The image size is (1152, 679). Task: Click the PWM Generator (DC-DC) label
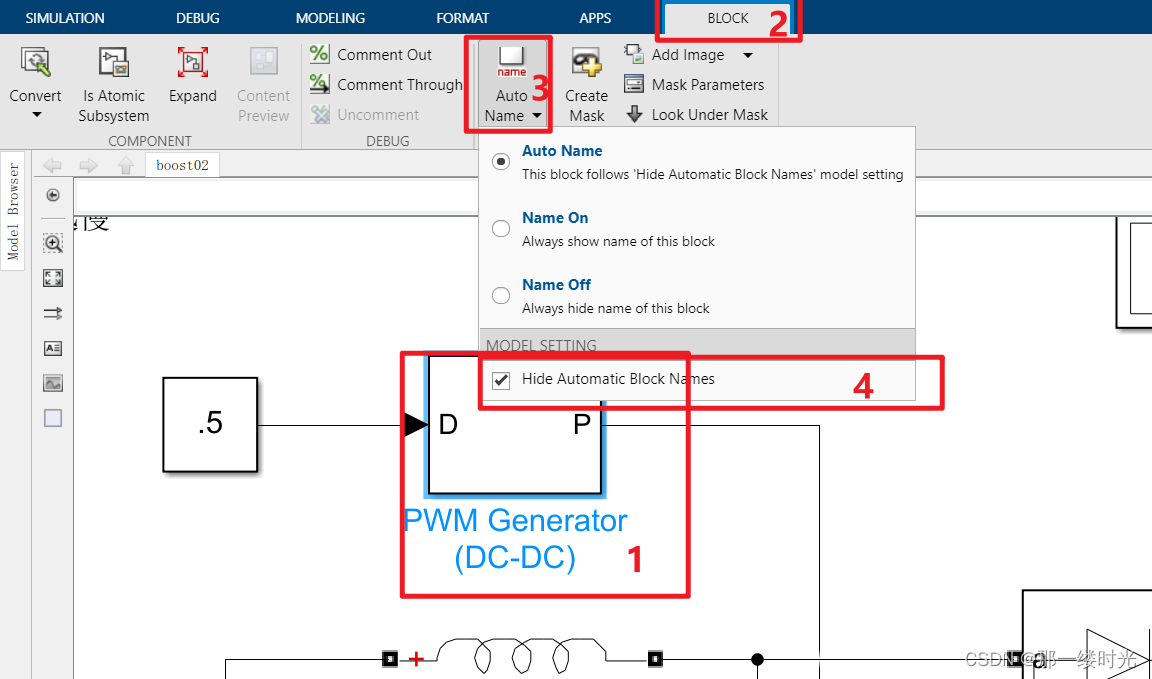515,539
